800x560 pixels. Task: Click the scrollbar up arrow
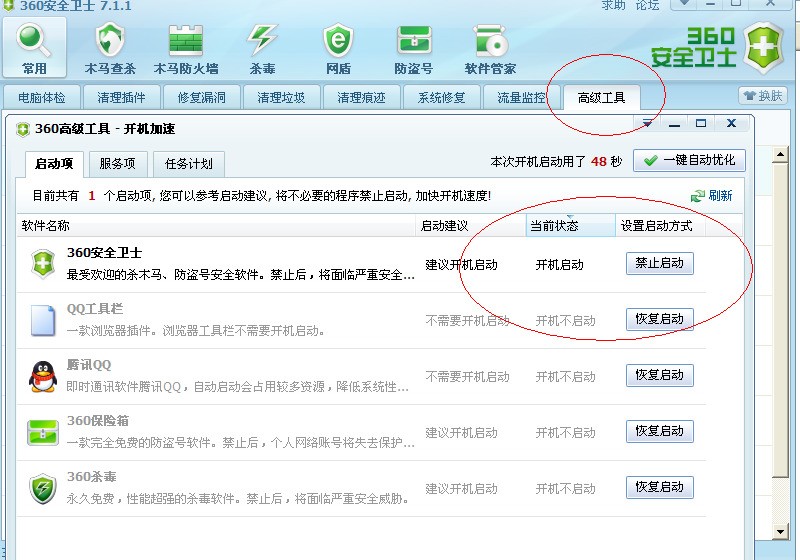[780, 155]
